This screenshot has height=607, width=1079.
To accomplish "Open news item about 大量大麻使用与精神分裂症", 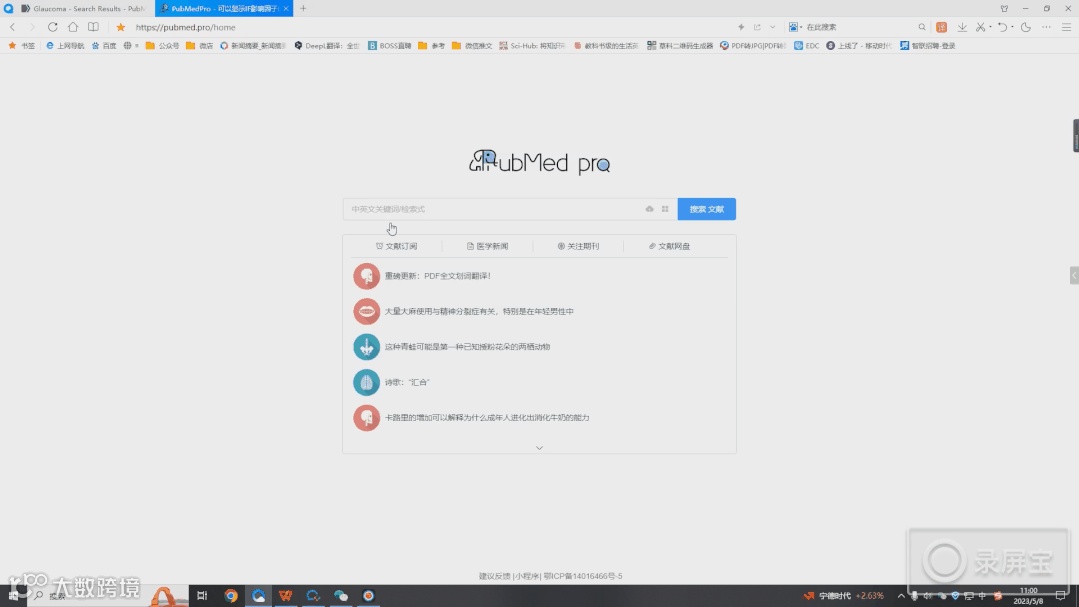I will pos(479,311).
